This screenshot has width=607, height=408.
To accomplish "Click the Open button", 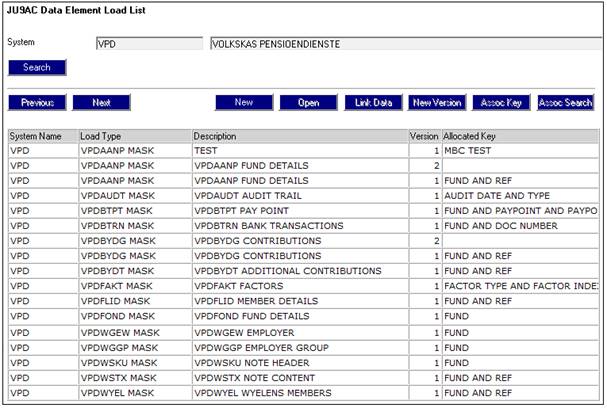I will click(x=309, y=103).
